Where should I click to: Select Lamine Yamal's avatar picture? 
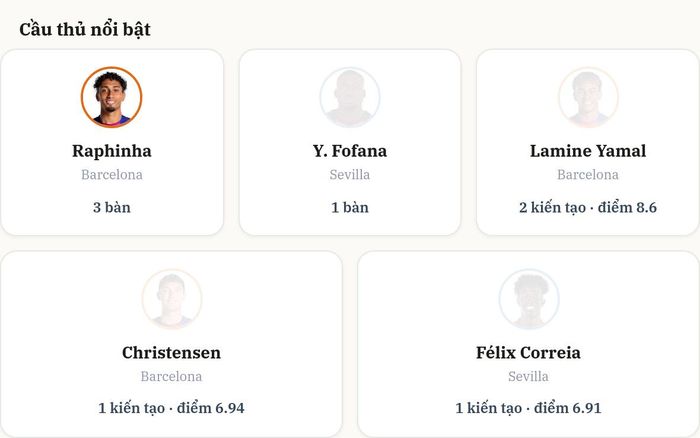(x=588, y=97)
